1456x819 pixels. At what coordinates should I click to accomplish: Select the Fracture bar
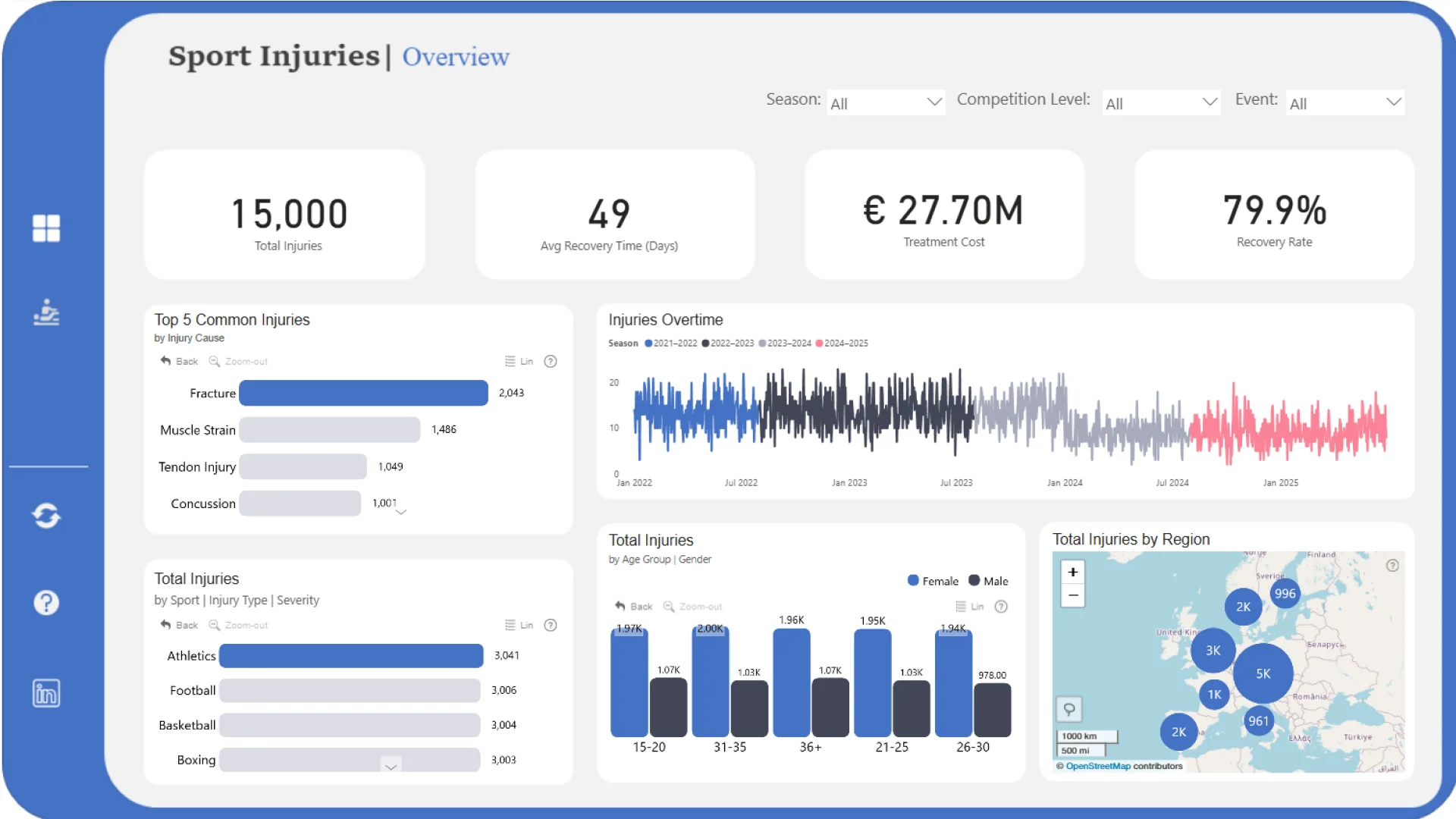(x=363, y=393)
